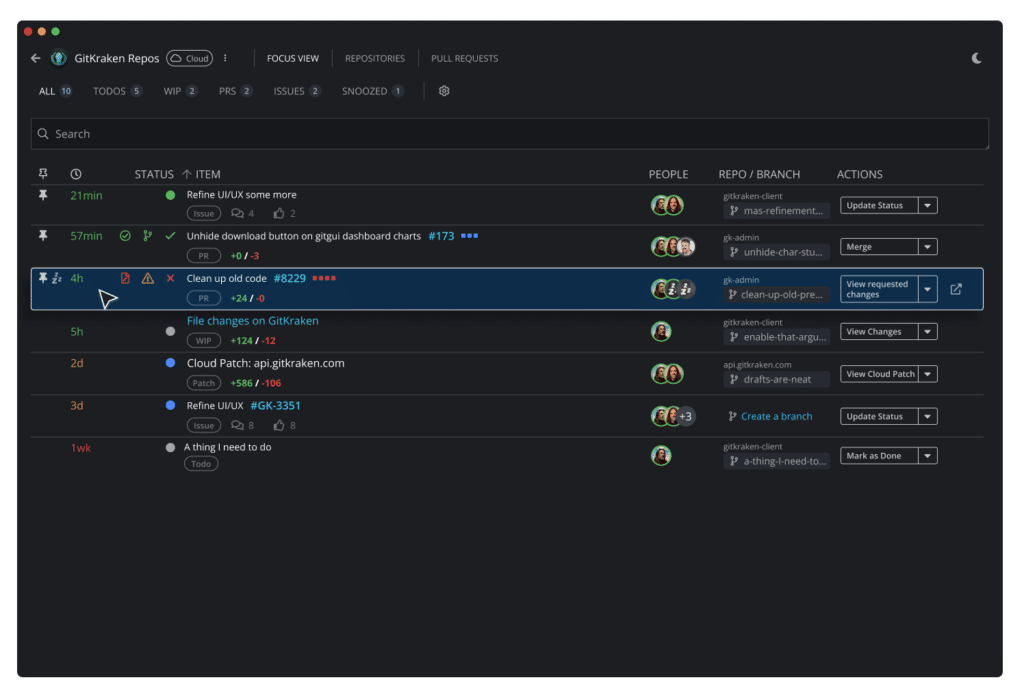The height and width of the screenshot is (695, 1024).
Task: Click the avatar on A thing I need to do
Action: click(x=661, y=455)
